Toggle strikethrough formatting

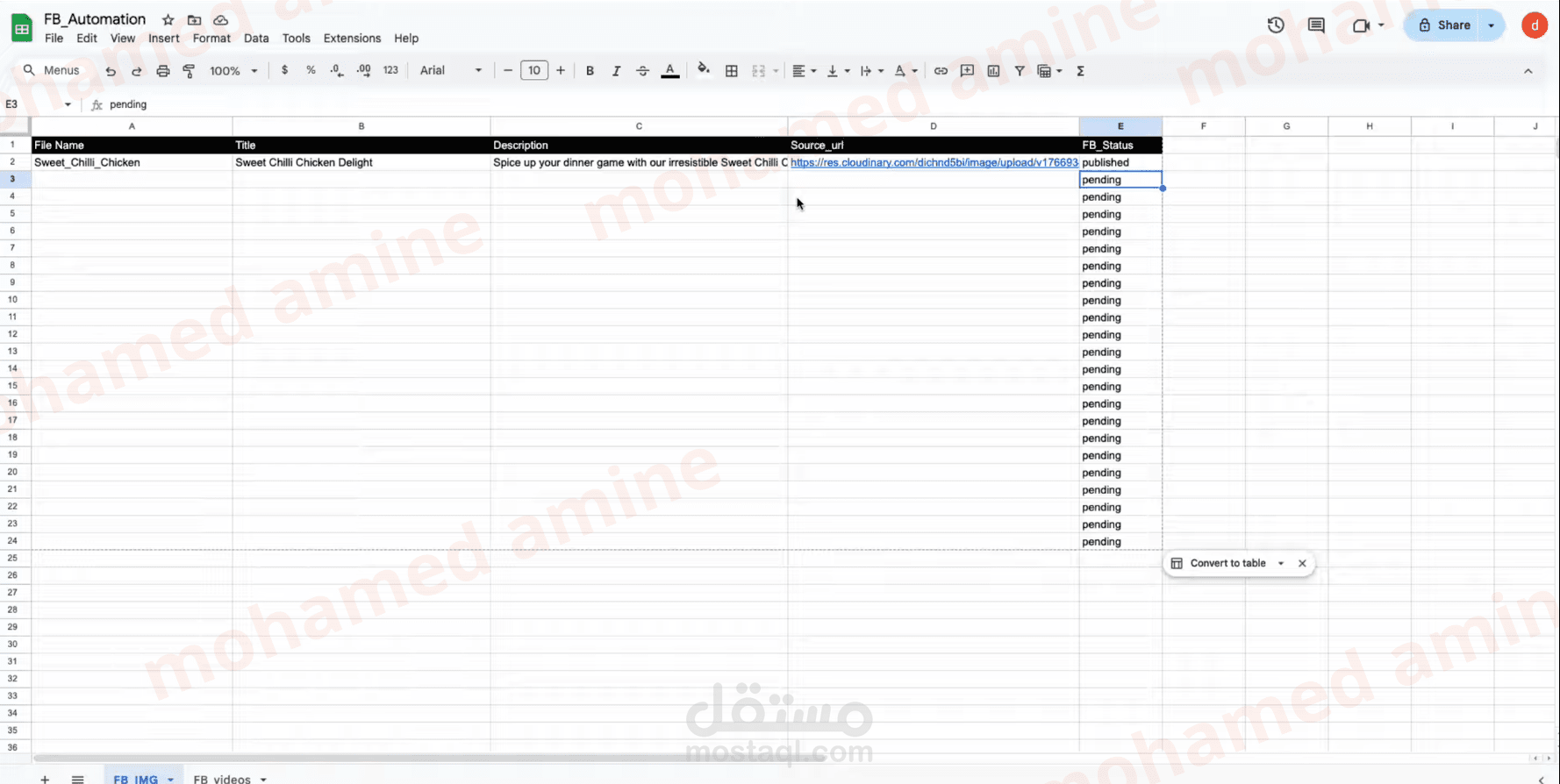(x=642, y=71)
